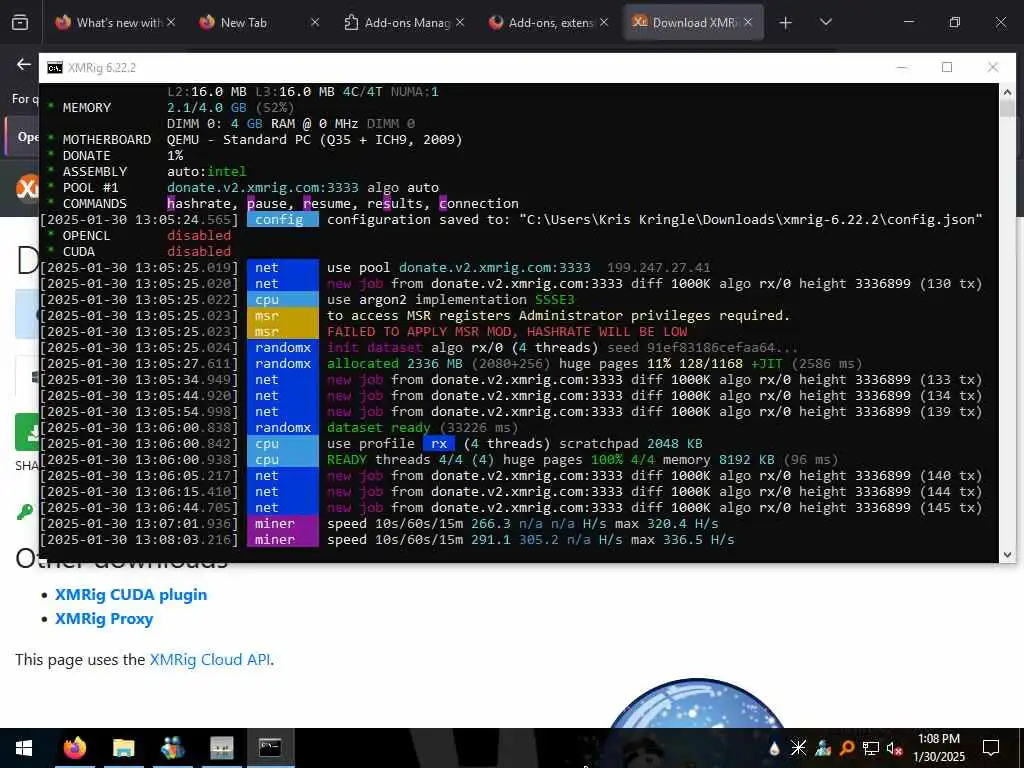Open a new tab with the plus button
Image resolution: width=1024 pixels, height=768 pixels.
786,23
